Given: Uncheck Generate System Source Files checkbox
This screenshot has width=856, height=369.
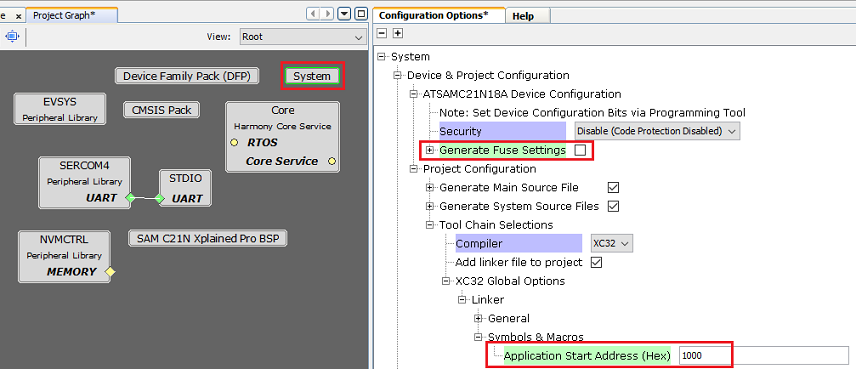Looking at the screenshot, I should pos(613,206).
